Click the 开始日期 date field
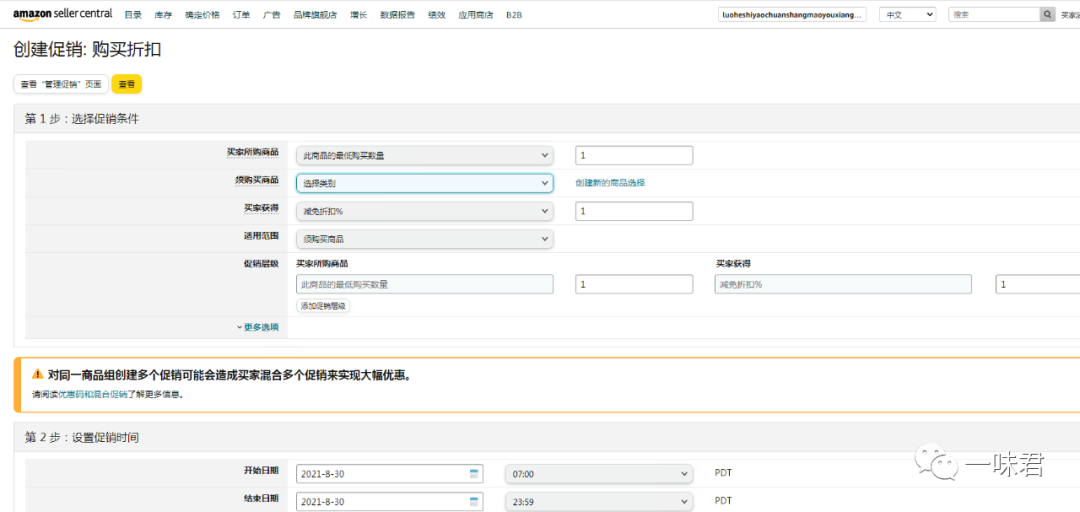1080x512 pixels. (390, 474)
